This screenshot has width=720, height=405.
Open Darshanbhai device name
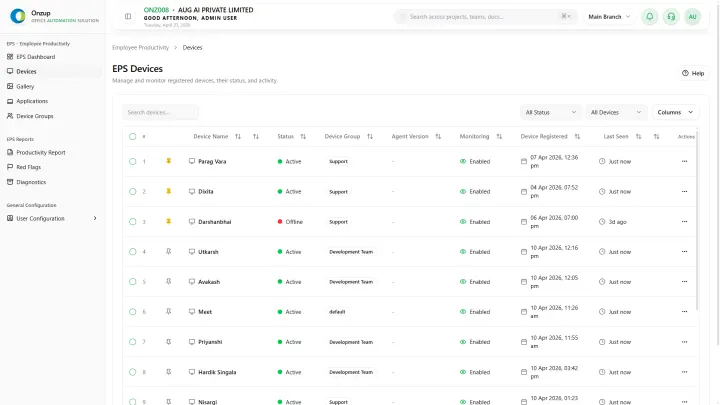click(x=215, y=222)
